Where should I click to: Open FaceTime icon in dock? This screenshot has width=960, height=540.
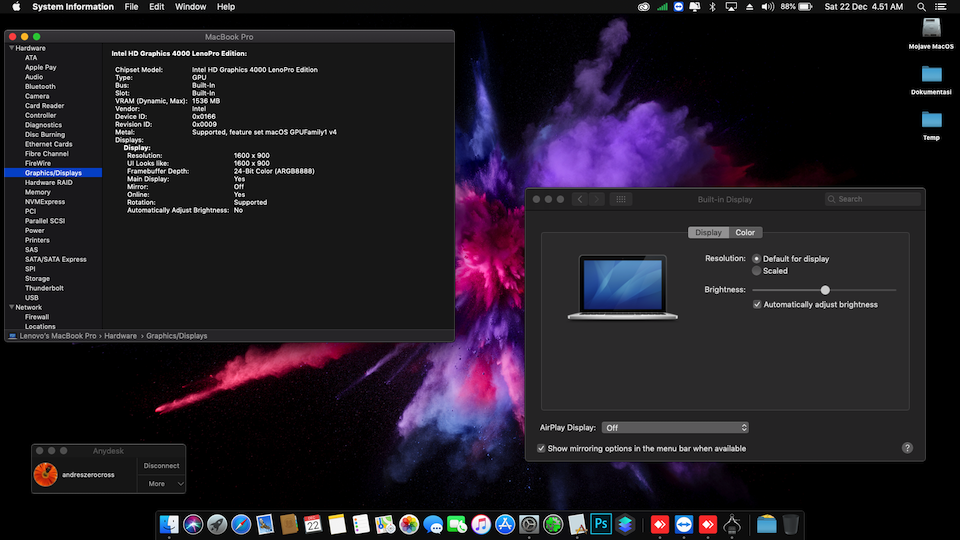[x=457, y=525]
